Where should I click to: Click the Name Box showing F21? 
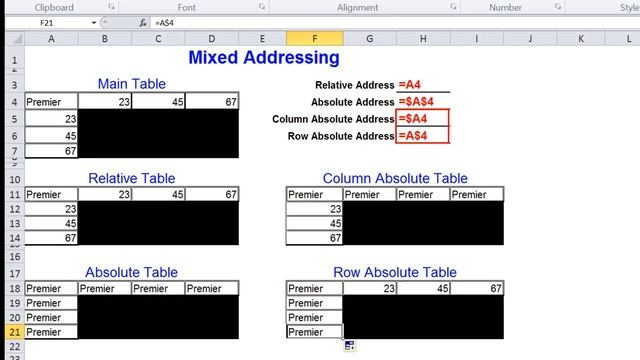pos(48,23)
